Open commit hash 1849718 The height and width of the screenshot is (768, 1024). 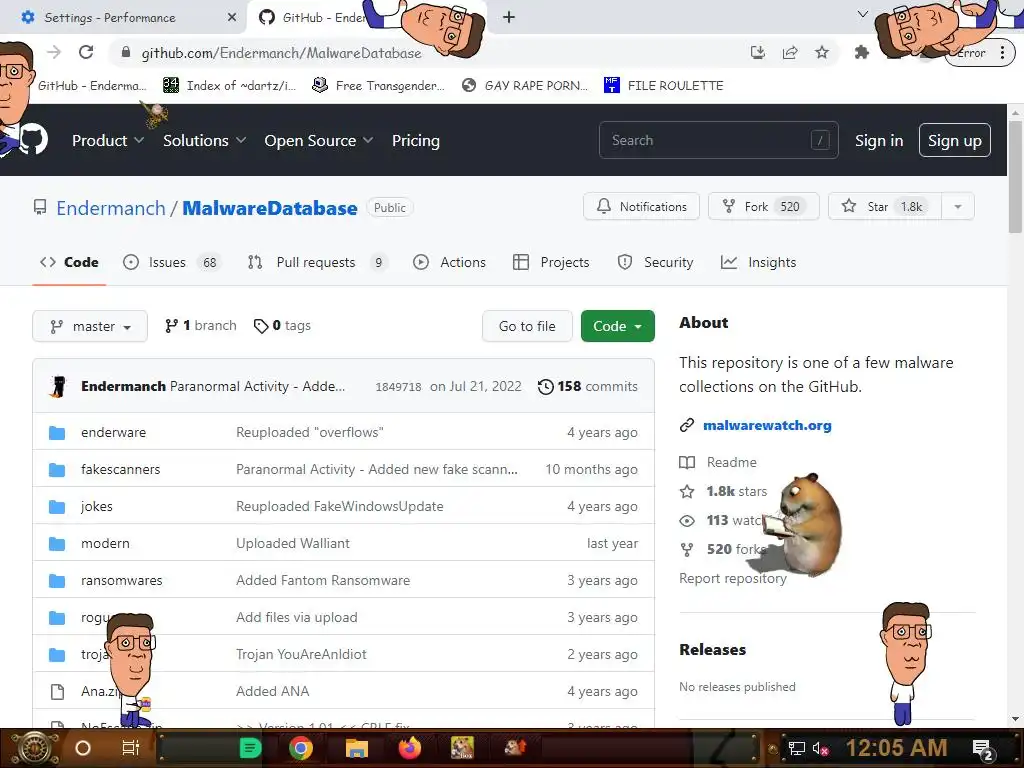(x=398, y=387)
